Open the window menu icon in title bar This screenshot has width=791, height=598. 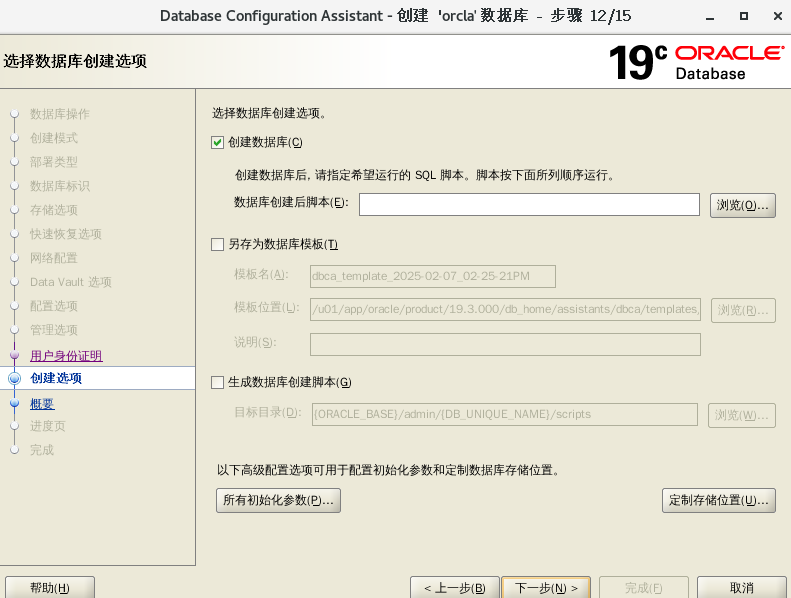pyautogui.click(x=15, y=16)
